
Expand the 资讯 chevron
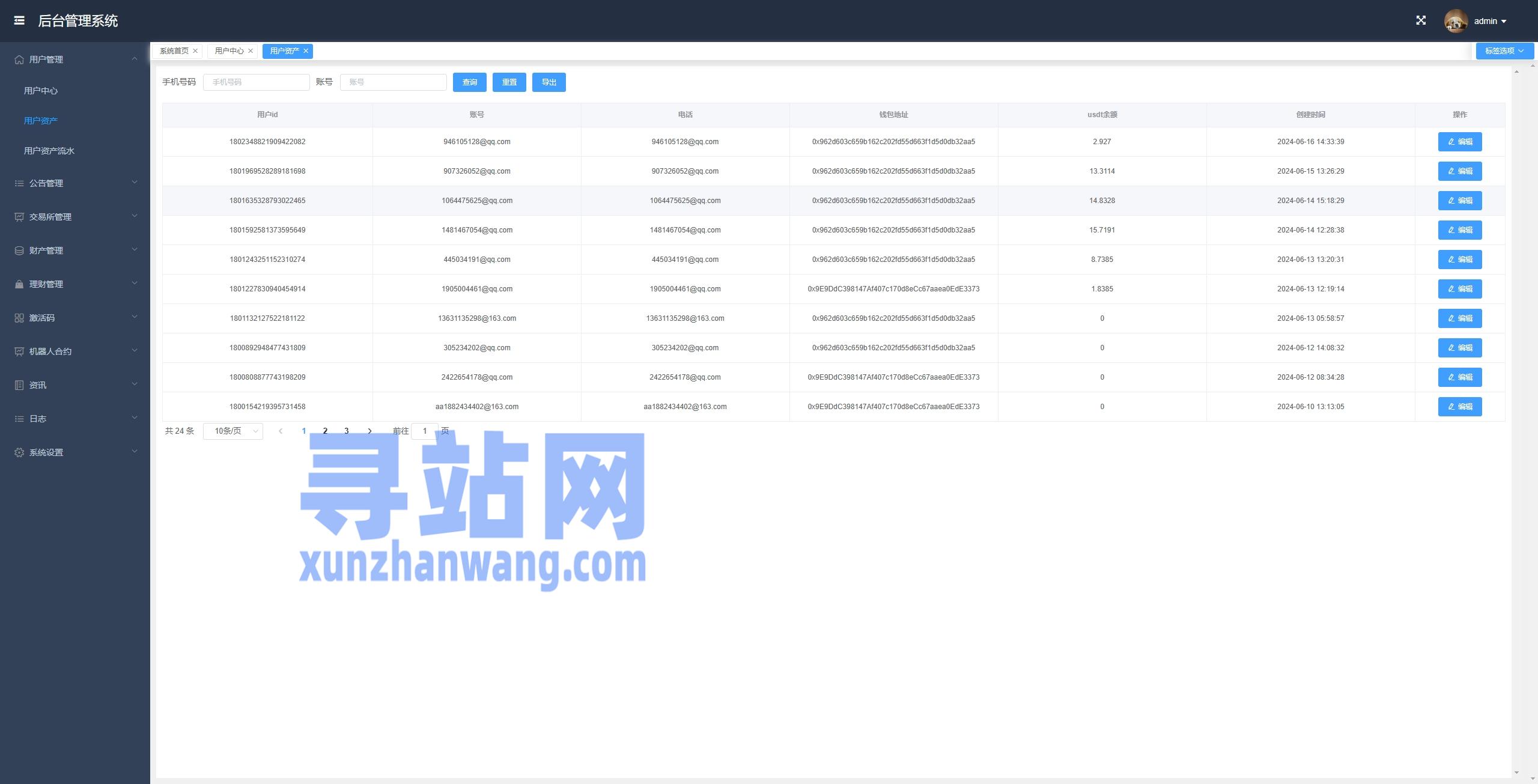135,384
